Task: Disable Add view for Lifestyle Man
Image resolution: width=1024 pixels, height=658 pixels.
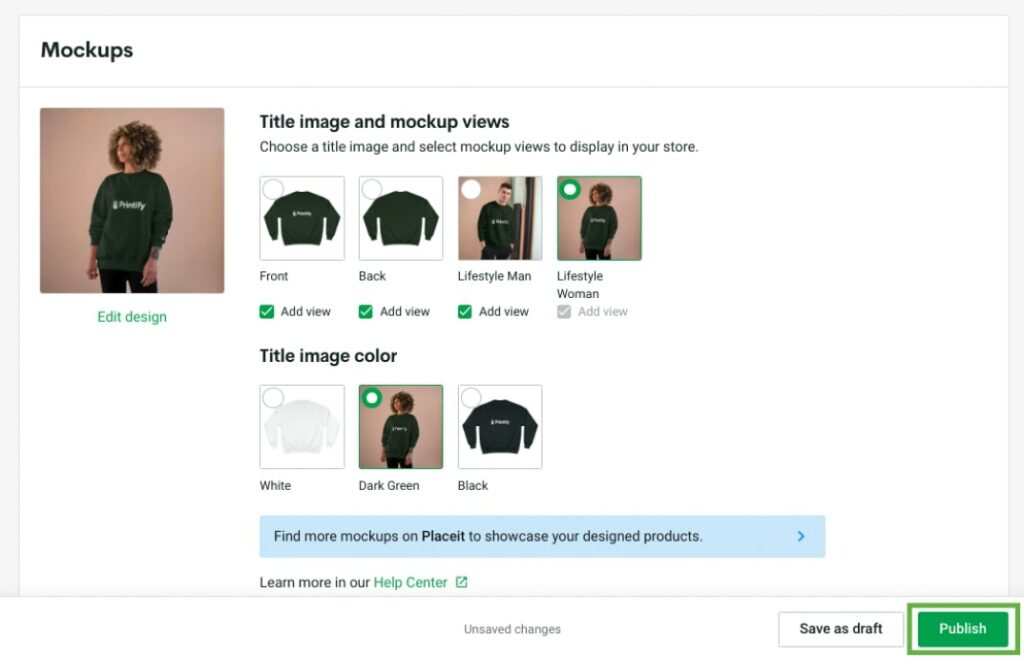Action: click(x=464, y=311)
